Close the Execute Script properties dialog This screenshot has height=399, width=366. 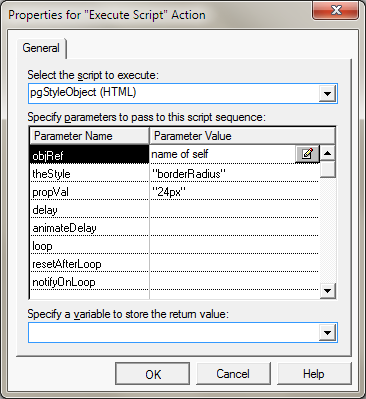[x=336, y=10]
